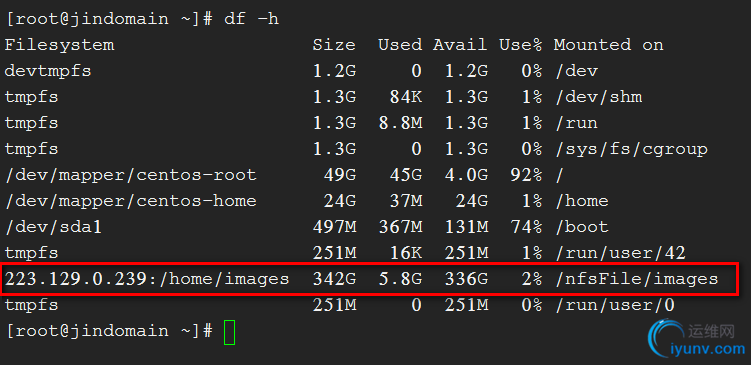The width and height of the screenshot is (751, 365).
Task: Click the '497M' size value
Action: (x=334, y=227)
